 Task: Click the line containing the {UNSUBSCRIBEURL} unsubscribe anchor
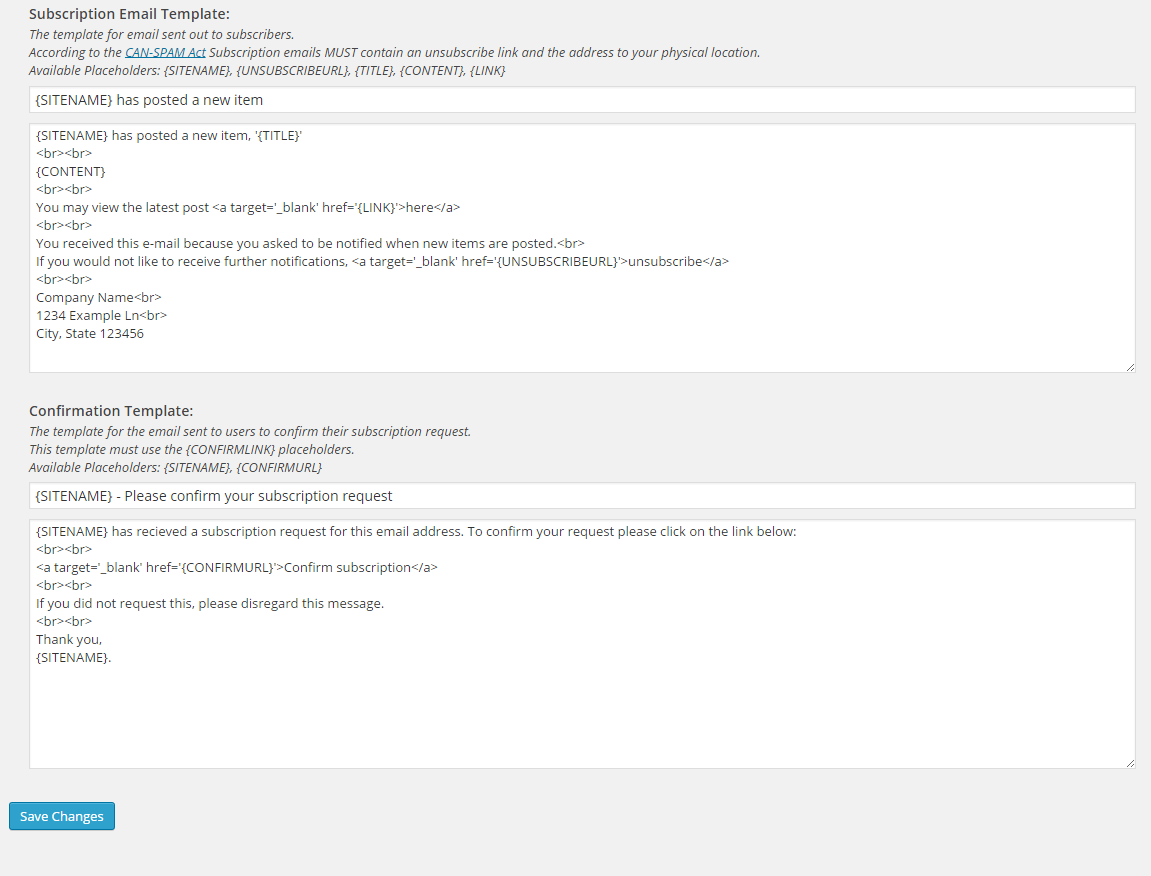click(382, 261)
